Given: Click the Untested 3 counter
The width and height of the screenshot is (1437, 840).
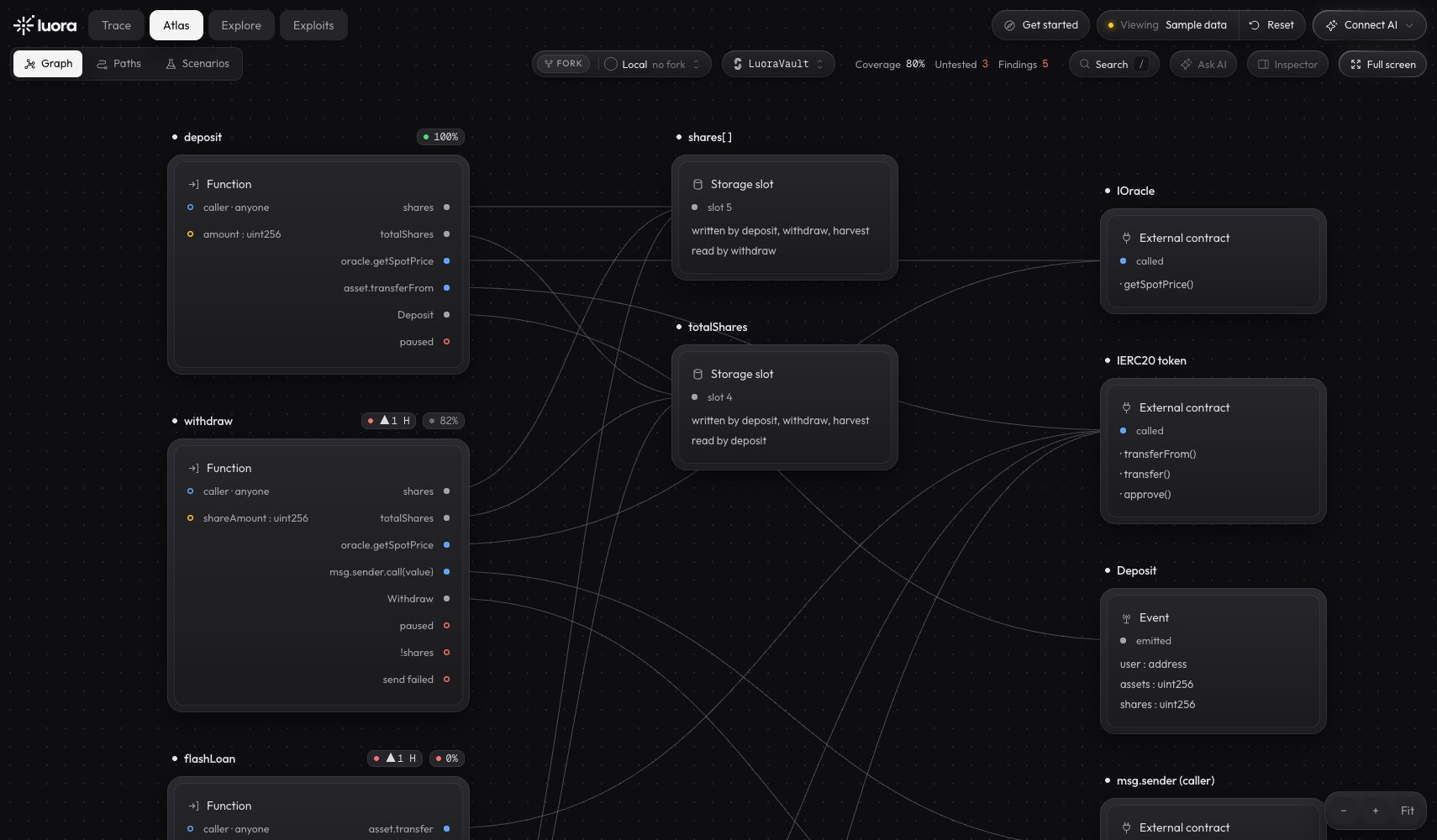Looking at the screenshot, I should pyautogui.click(x=961, y=64).
